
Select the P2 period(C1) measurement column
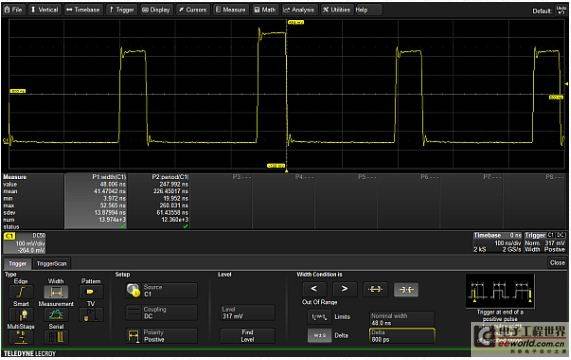click(158, 201)
